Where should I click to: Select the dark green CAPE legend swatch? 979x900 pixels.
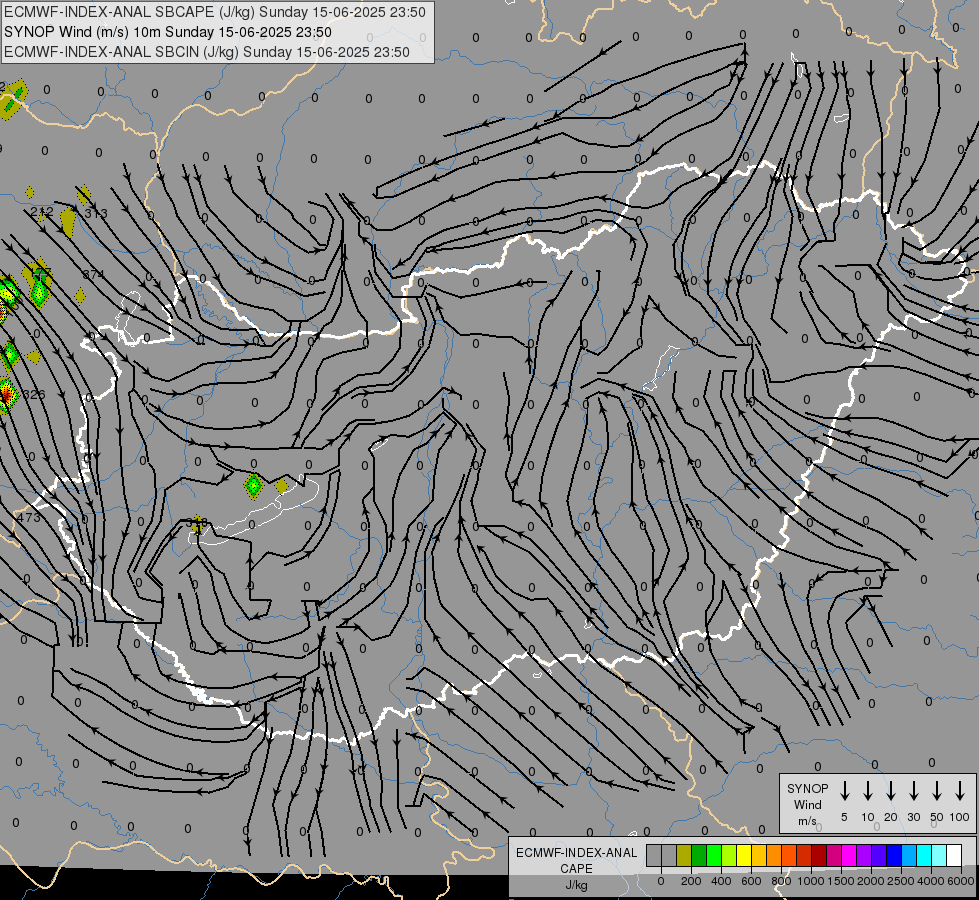pos(699,856)
